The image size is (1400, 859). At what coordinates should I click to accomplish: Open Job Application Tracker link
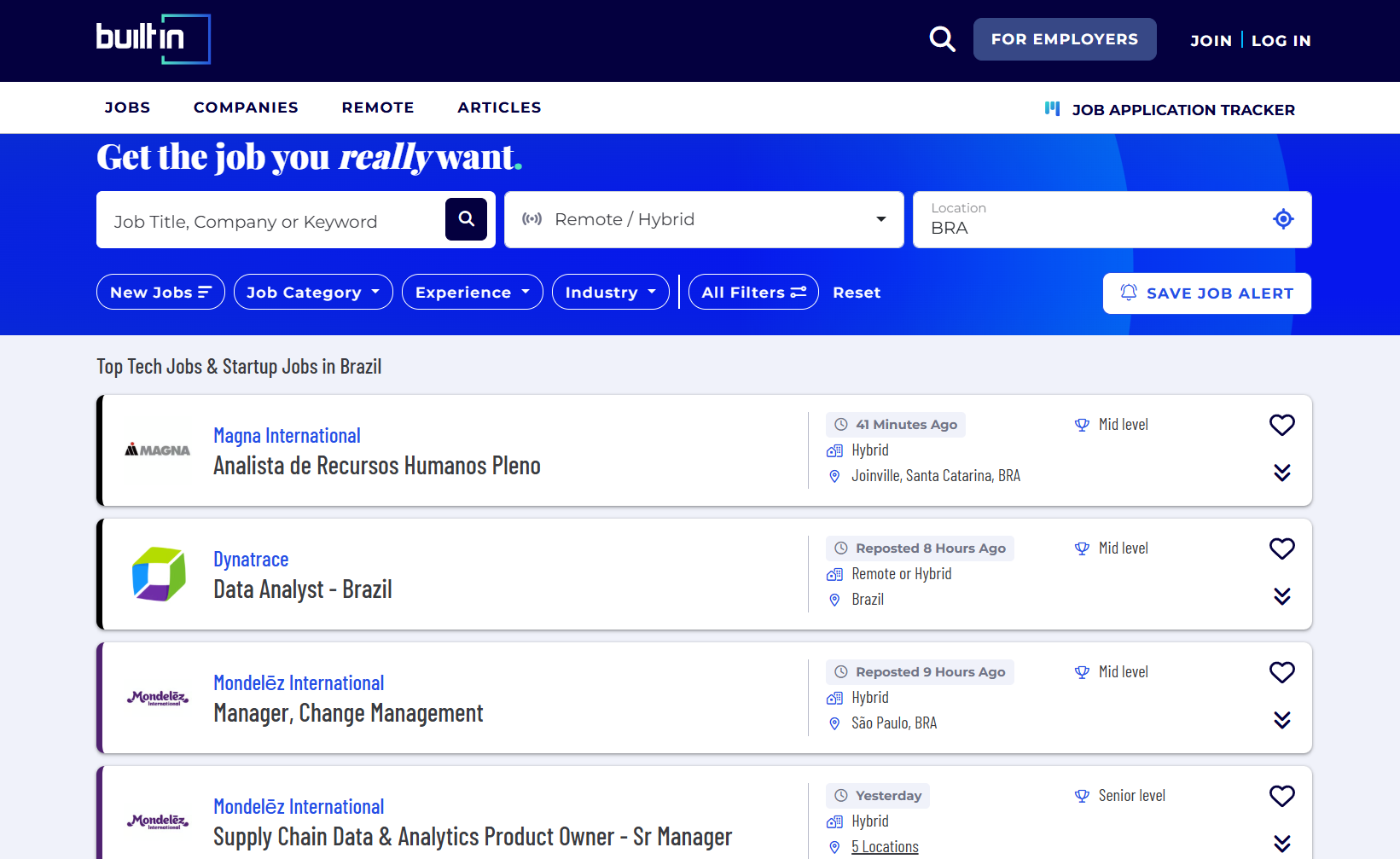[1183, 109]
